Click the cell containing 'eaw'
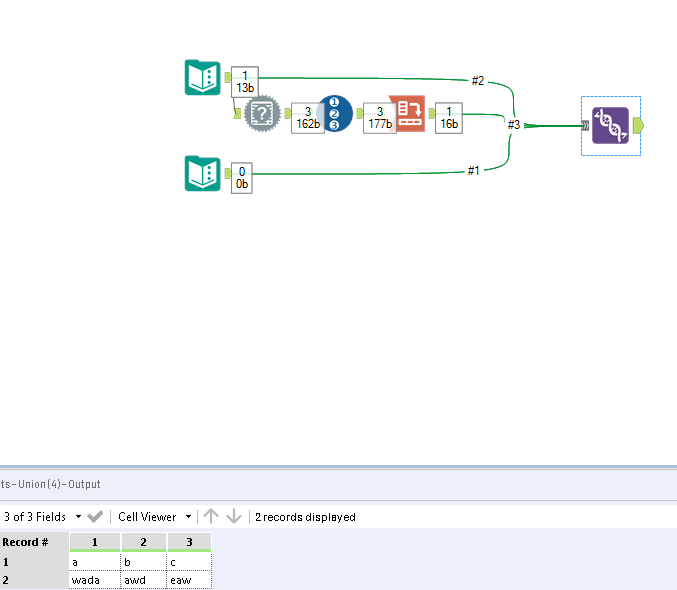This screenshot has width=677, height=590. coord(189,580)
